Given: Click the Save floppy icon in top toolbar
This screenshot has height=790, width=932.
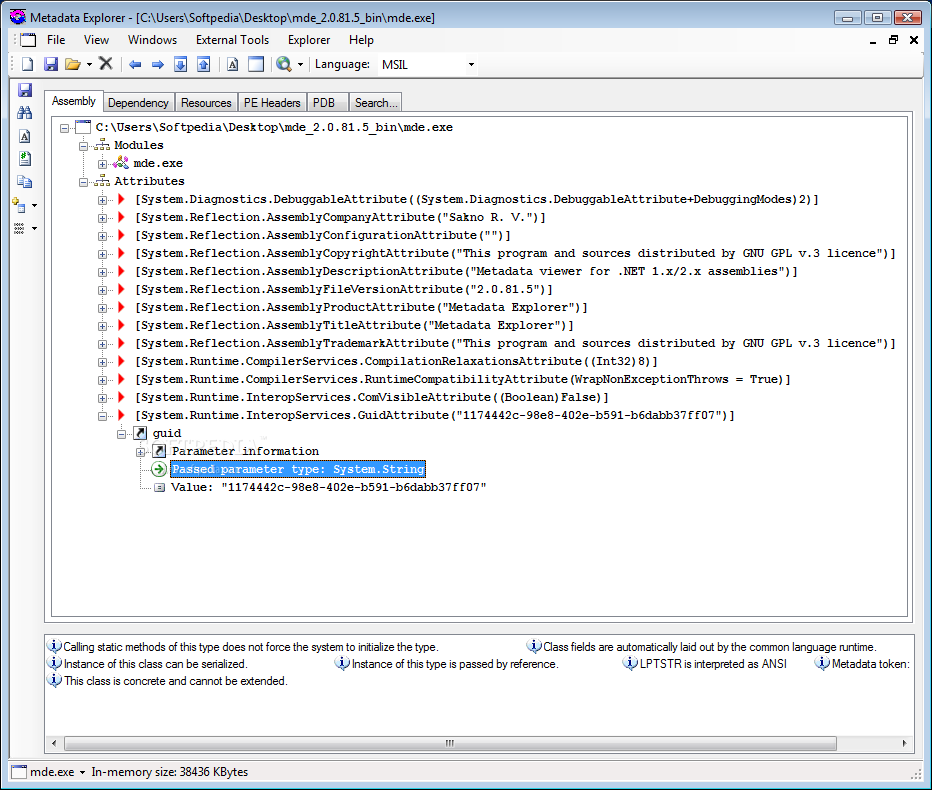Looking at the screenshot, I should 51,64.
